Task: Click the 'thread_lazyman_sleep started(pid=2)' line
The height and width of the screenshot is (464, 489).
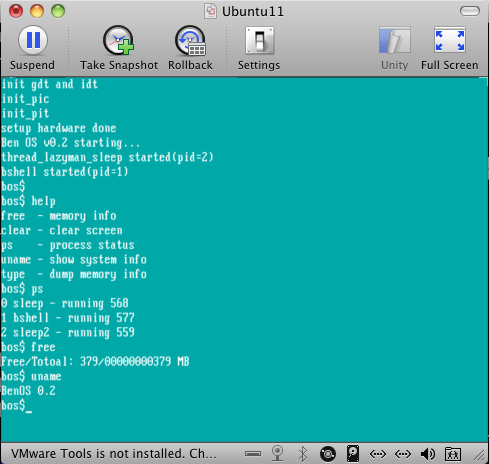Action: click(107, 157)
